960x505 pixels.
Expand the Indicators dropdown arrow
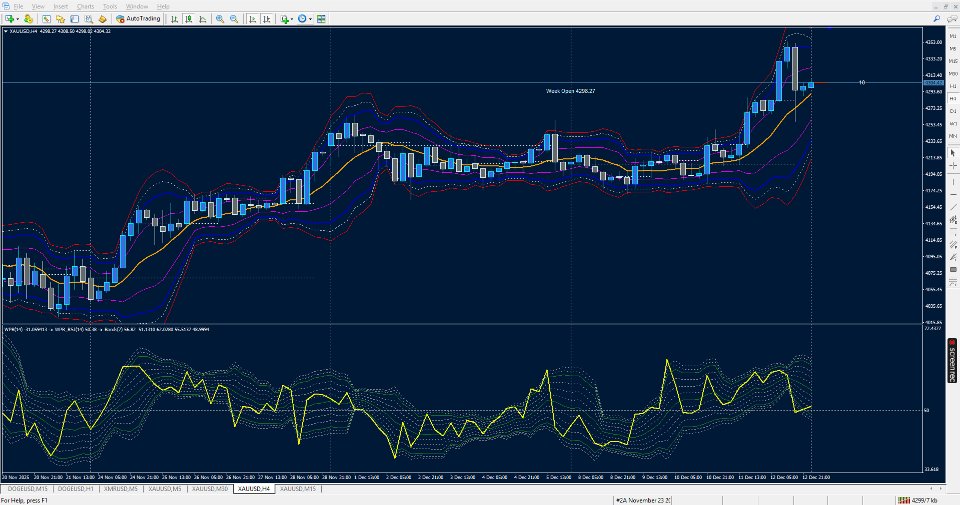pyautogui.click(x=292, y=19)
